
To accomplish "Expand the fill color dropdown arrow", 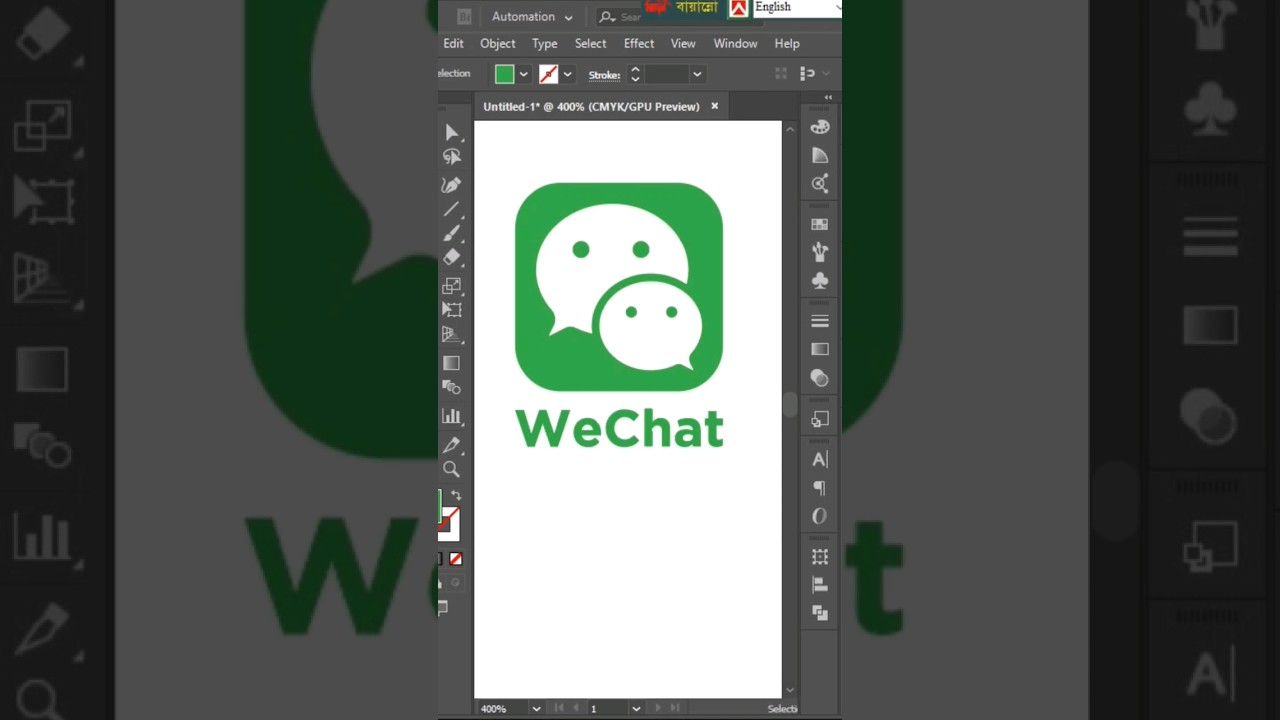I will (x=523, y=74).
